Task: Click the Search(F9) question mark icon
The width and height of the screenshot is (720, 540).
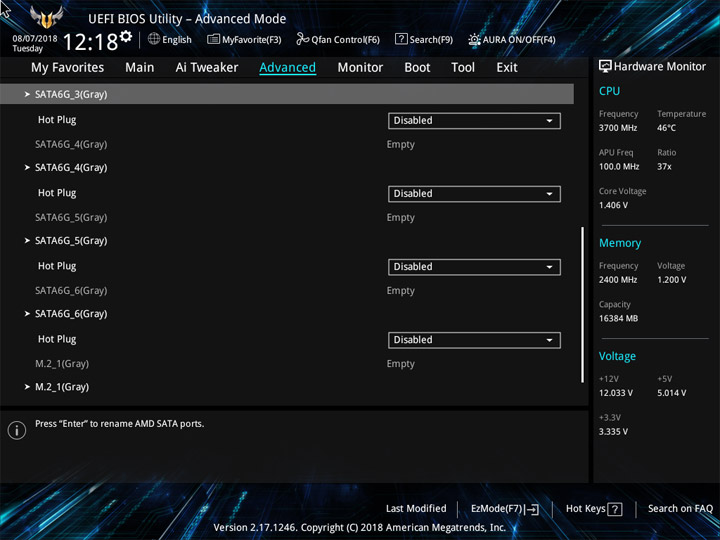Action: [401, 39]
